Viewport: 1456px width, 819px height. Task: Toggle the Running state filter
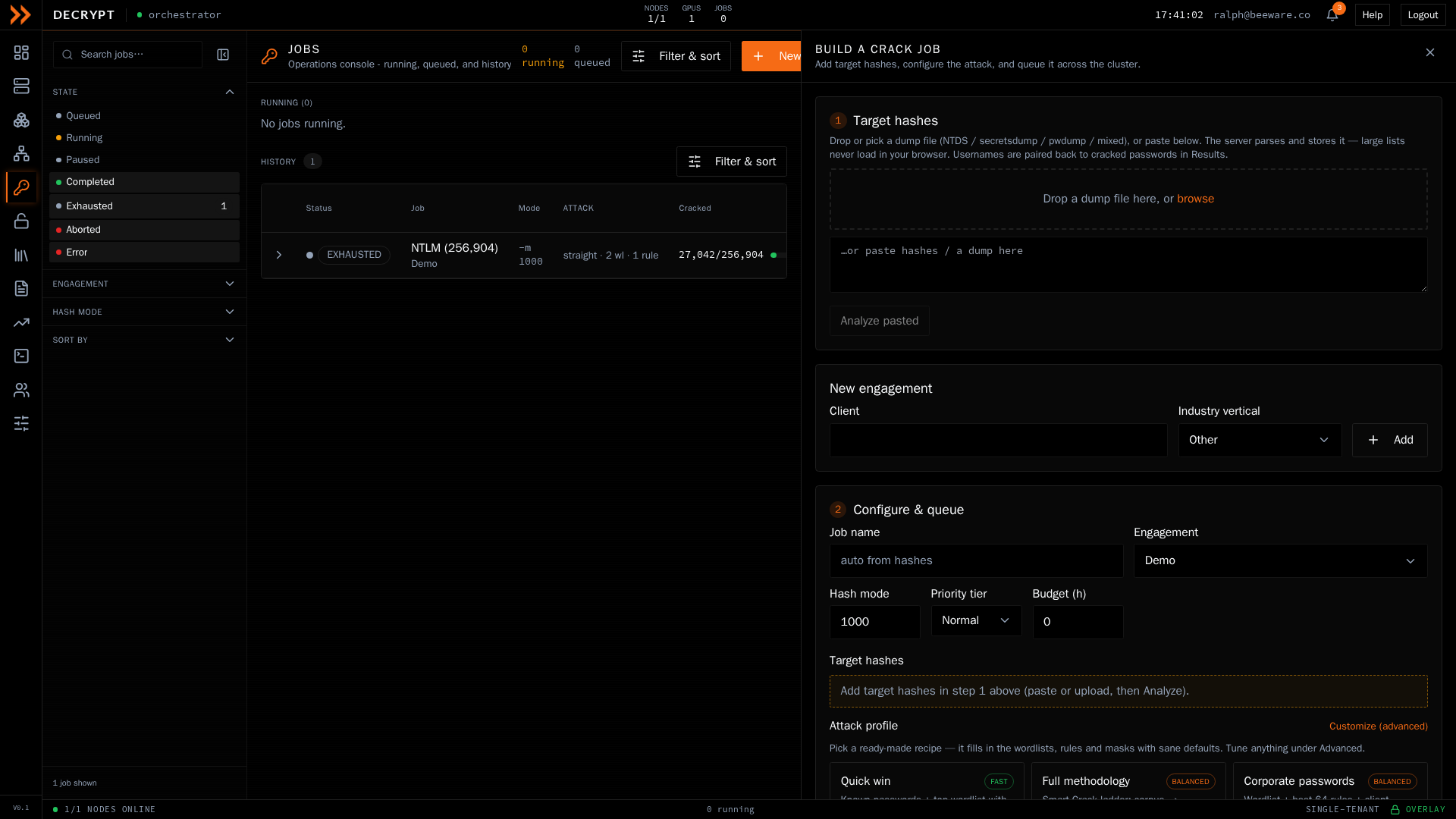(x=144, y=138)
